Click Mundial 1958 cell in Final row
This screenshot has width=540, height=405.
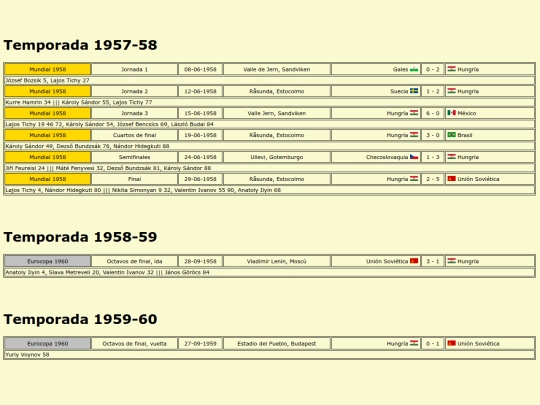(x=48, y=179)
